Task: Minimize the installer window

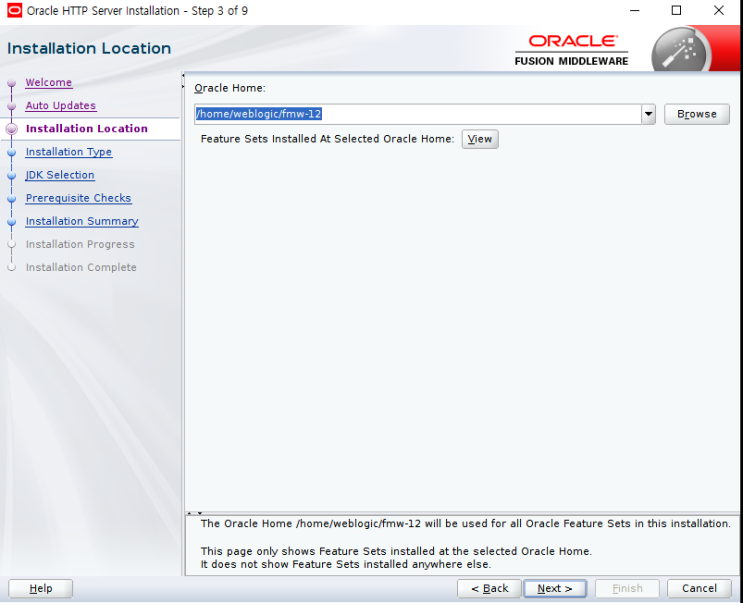Action: (634, 10)
